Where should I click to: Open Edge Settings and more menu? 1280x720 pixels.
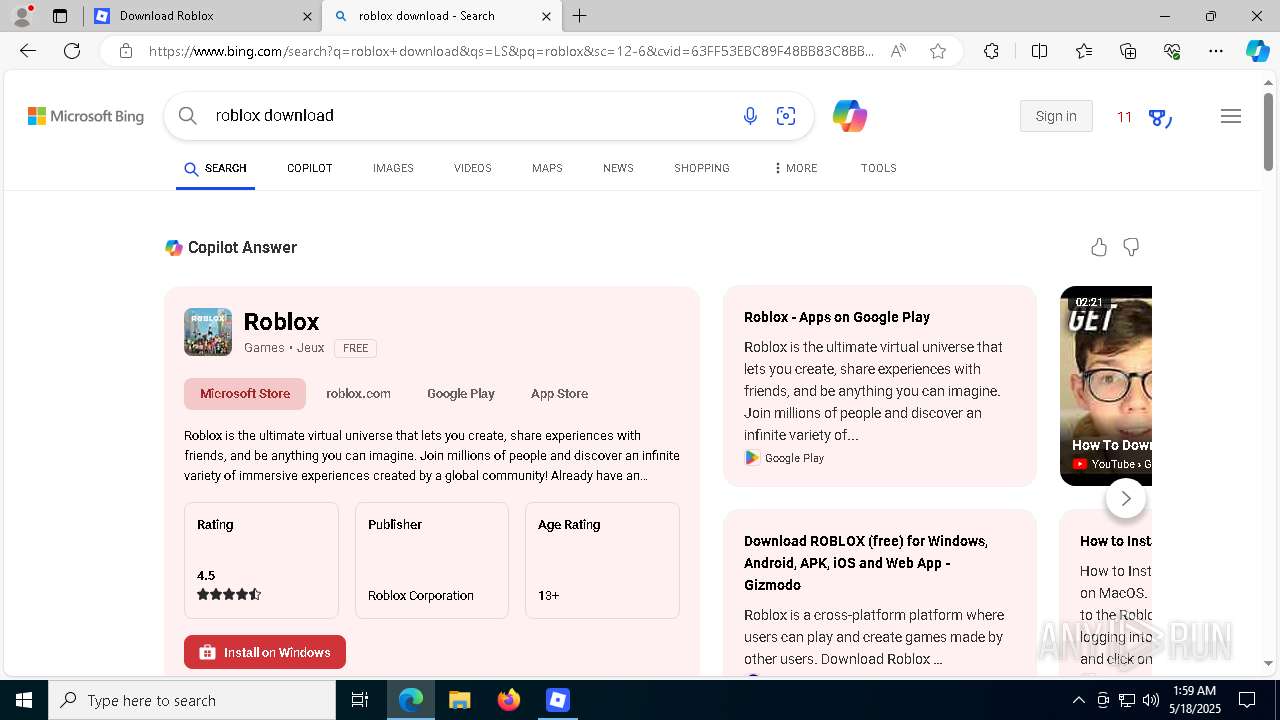click(1216, 51)
